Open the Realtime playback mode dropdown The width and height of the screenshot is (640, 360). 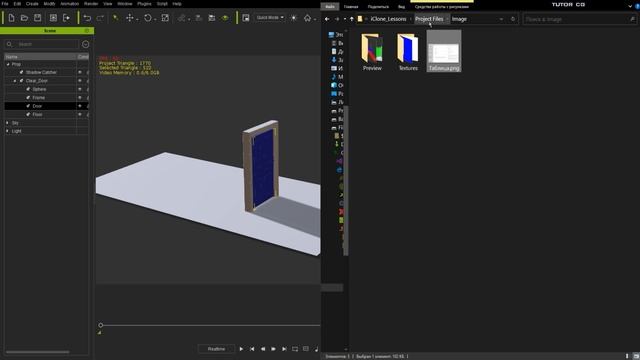point(216,349)
